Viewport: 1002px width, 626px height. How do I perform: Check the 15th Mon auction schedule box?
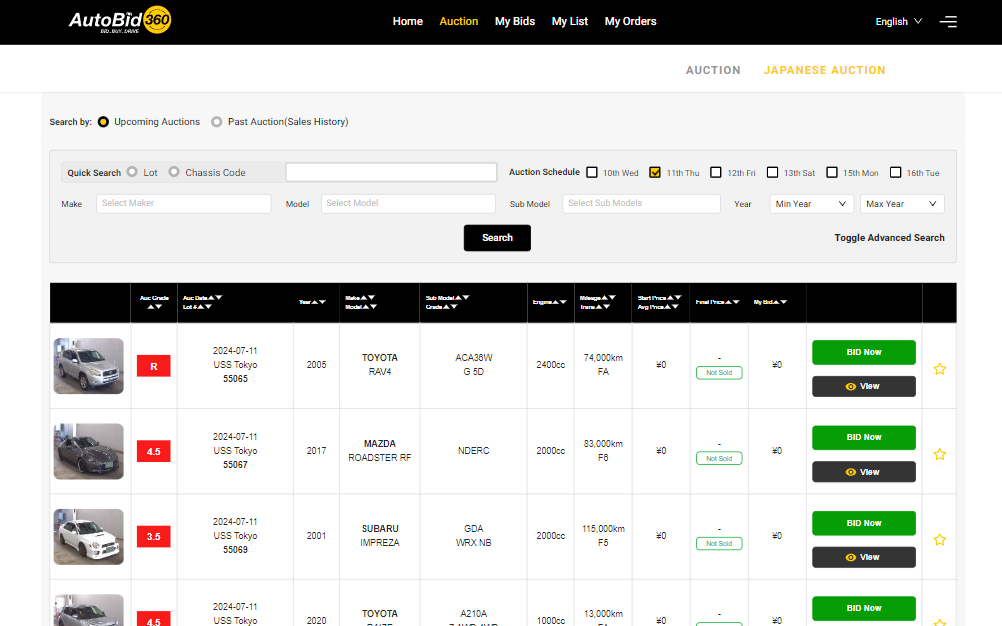pyautogui.click(x=831, y=172)
